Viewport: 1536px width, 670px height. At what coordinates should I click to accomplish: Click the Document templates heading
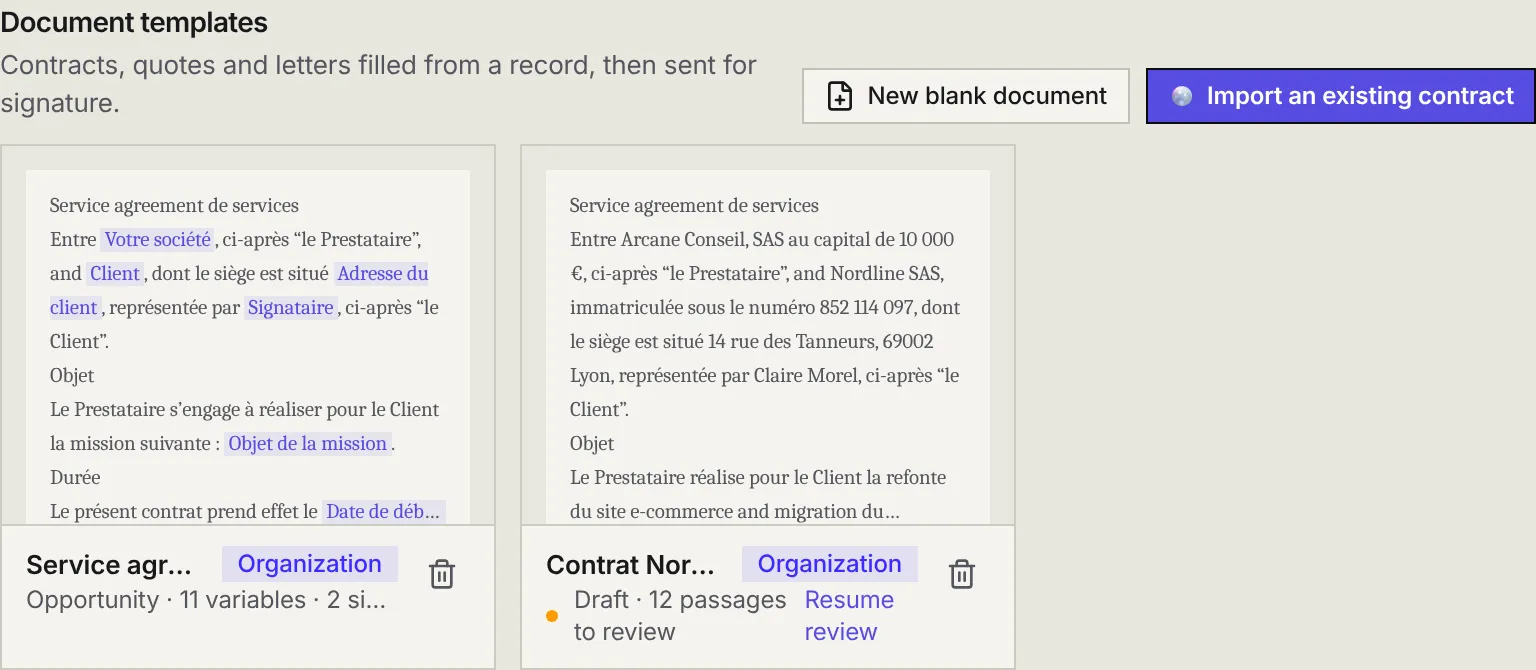[134, 22]
